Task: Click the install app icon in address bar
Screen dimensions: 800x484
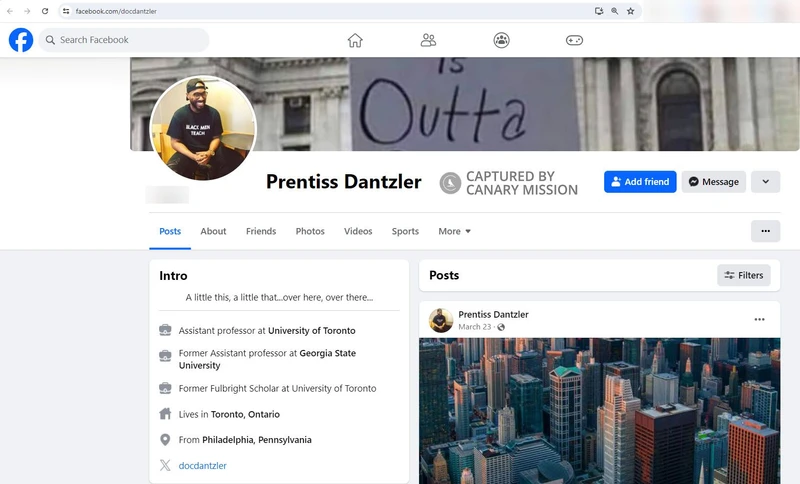Action: [599, 11]
